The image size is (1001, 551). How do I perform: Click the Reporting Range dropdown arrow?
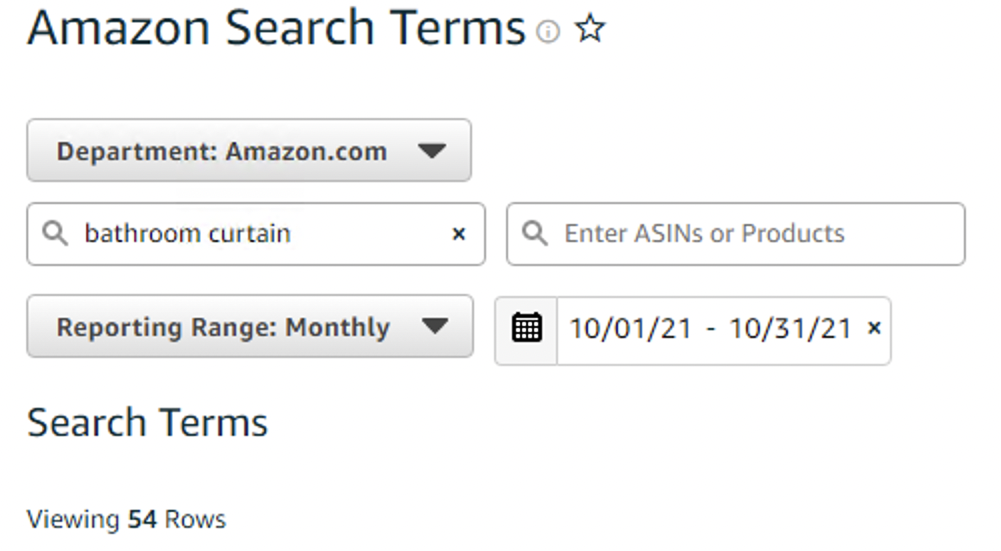(x=435, y=326)
